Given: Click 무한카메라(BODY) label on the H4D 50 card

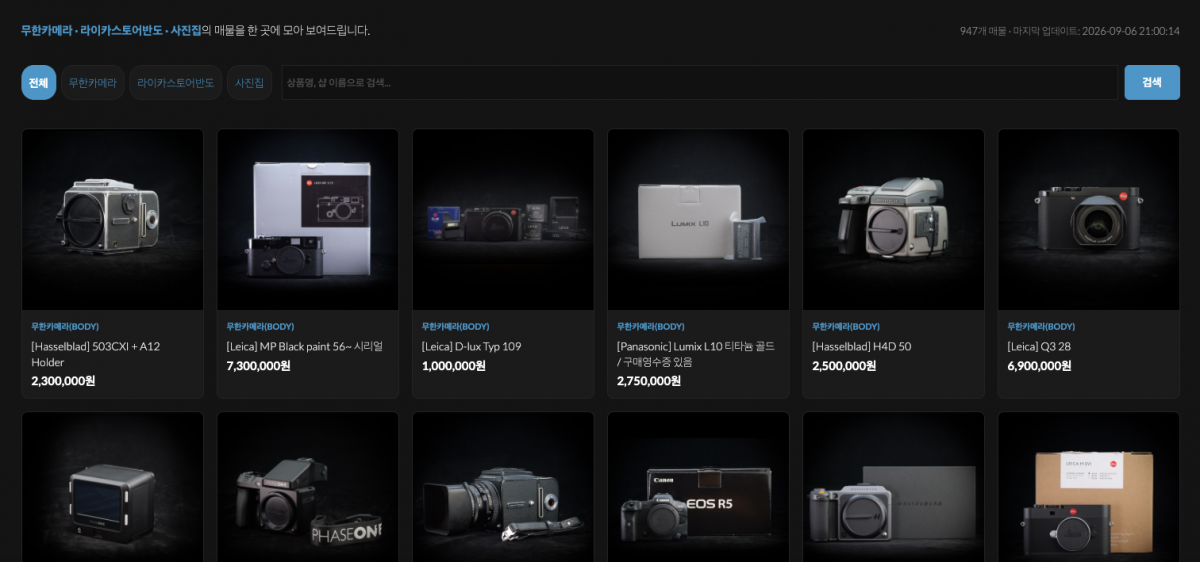Looking at the screenshot, I should [846, 326].
